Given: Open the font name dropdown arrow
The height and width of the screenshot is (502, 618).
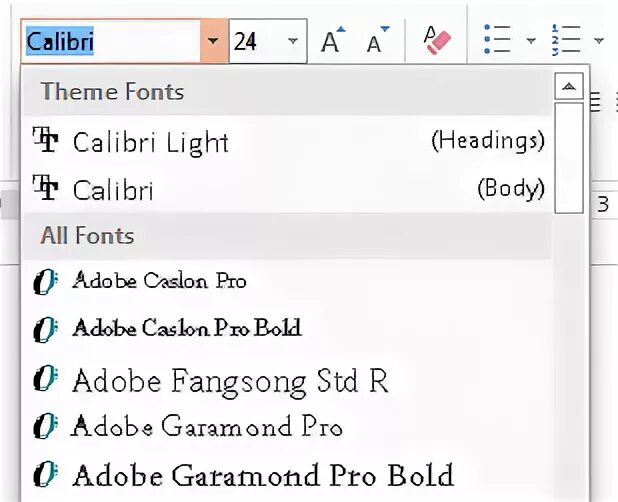Looking at the screenshot, I should point(214,41).
